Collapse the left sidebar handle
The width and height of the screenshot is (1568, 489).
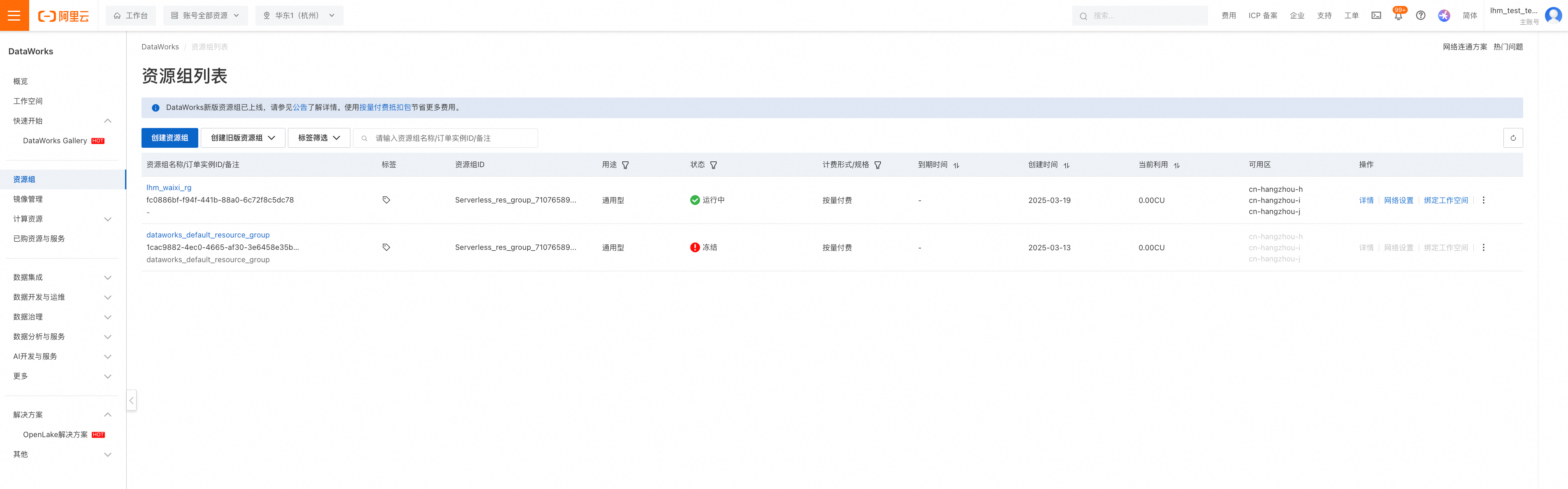(x=132, y=400)
